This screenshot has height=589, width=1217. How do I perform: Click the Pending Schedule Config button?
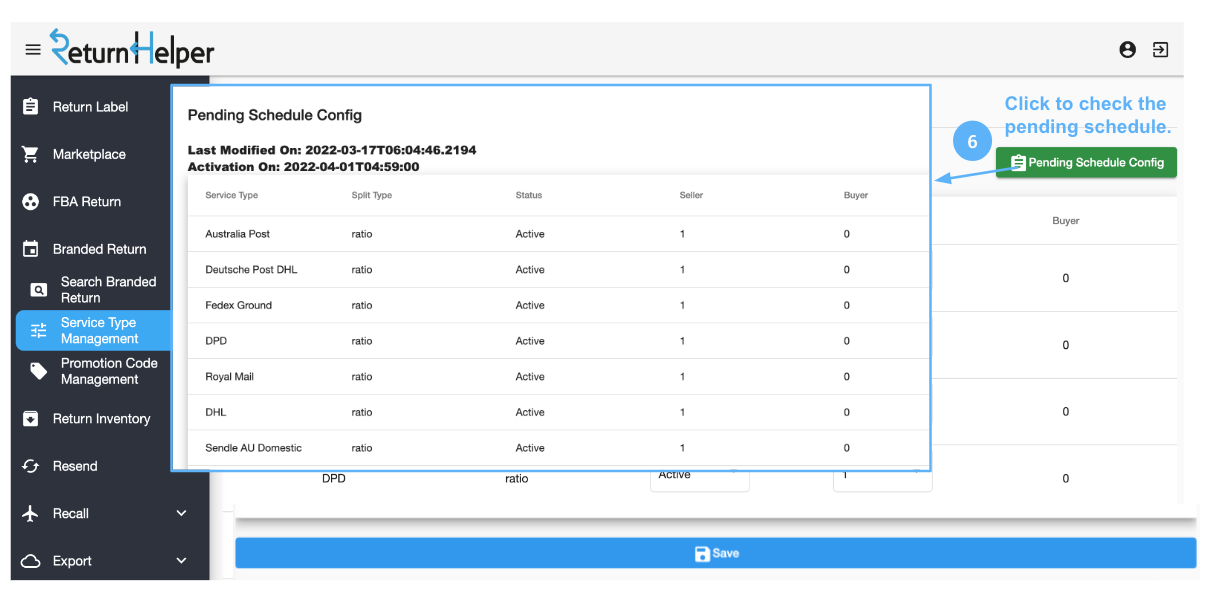pyautogui.click(x=1086, y=162)
